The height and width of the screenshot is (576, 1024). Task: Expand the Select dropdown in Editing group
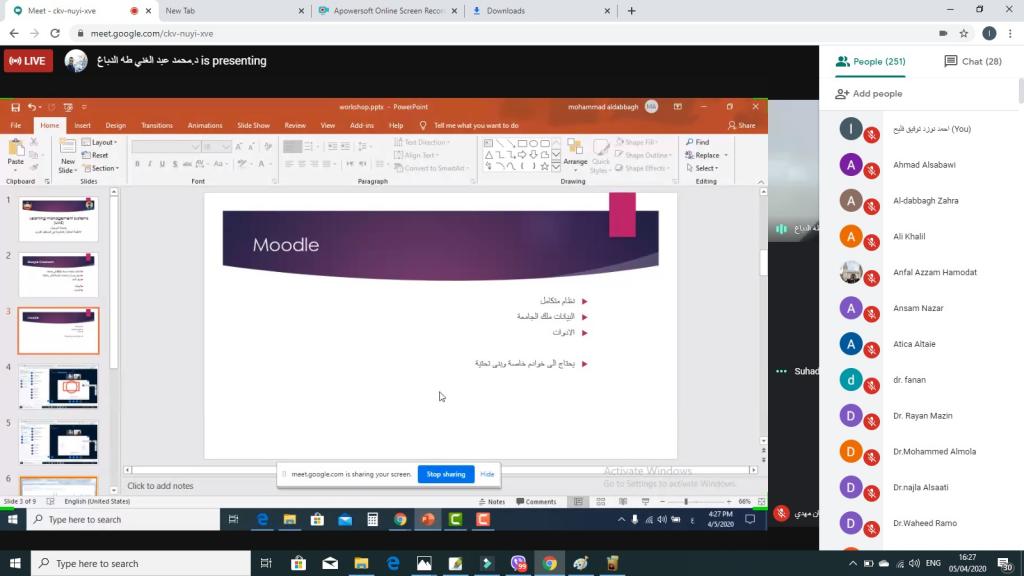pos(706,168)
